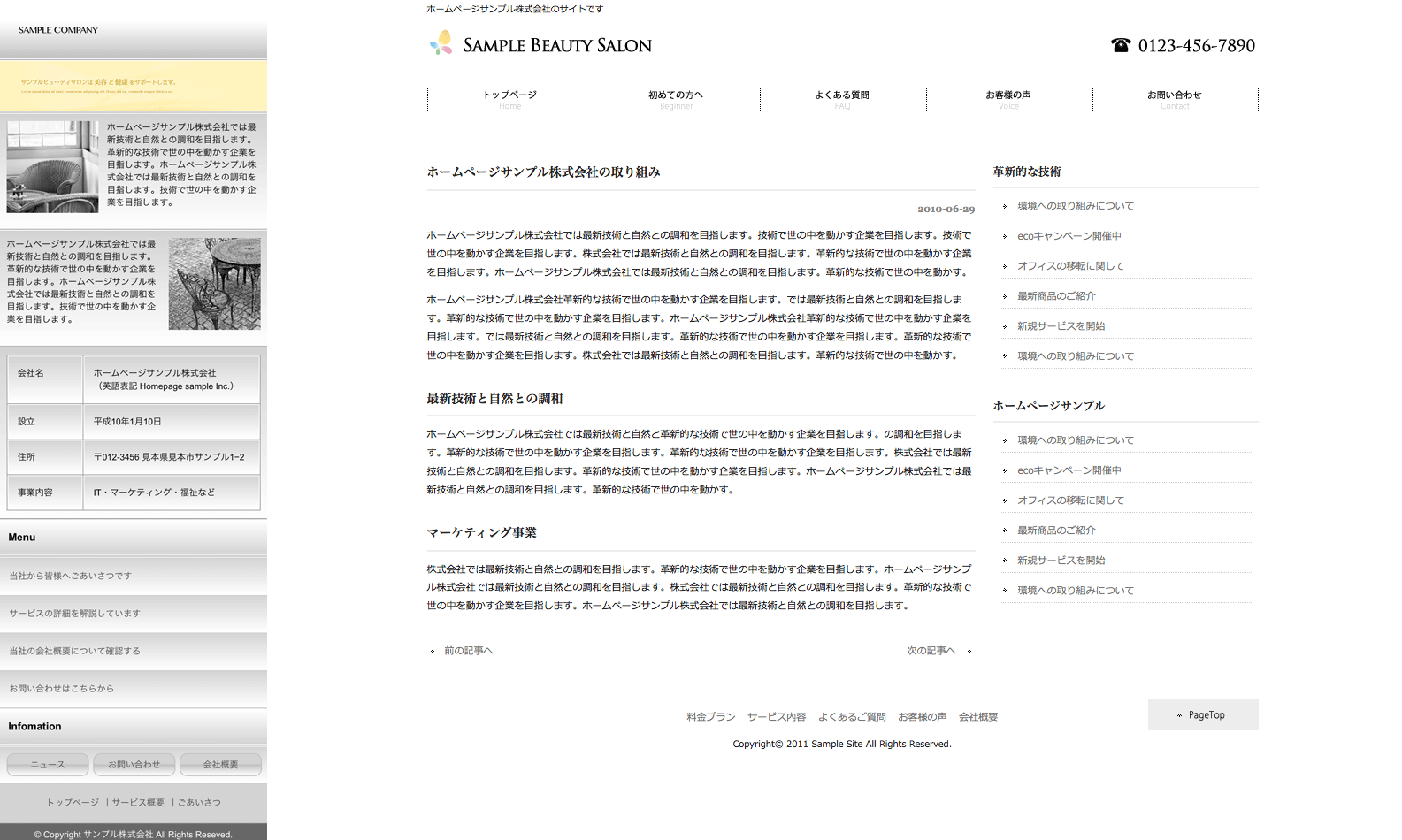
Task: Open the 初めての方へ Beginner navigation tab
Action: click(x=676, y=99)
